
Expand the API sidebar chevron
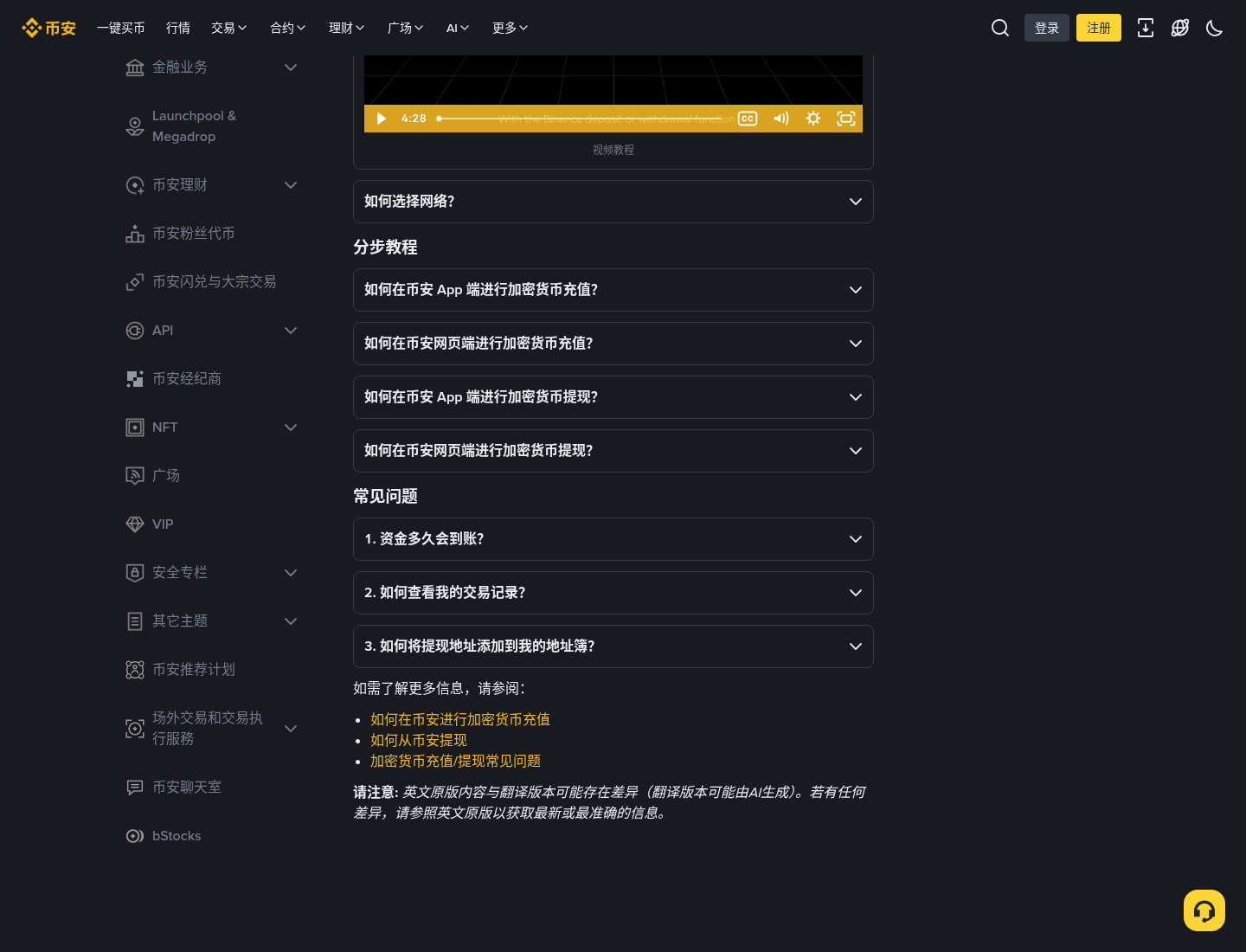click(x=291, y=331)
